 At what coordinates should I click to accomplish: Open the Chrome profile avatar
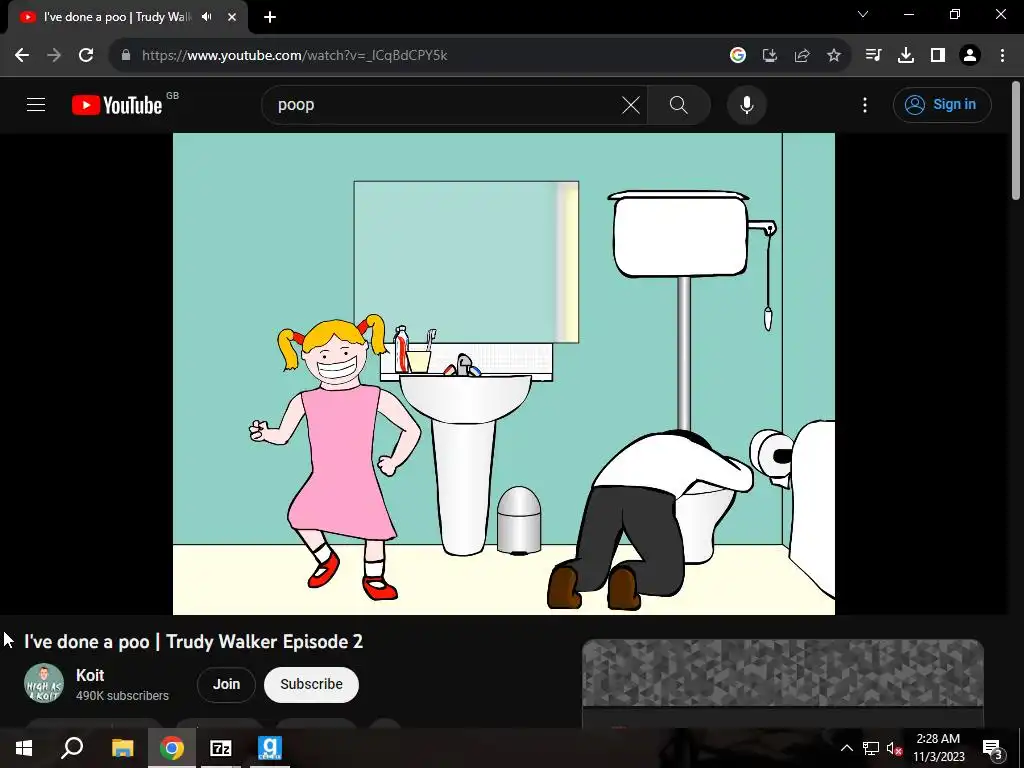970,56
